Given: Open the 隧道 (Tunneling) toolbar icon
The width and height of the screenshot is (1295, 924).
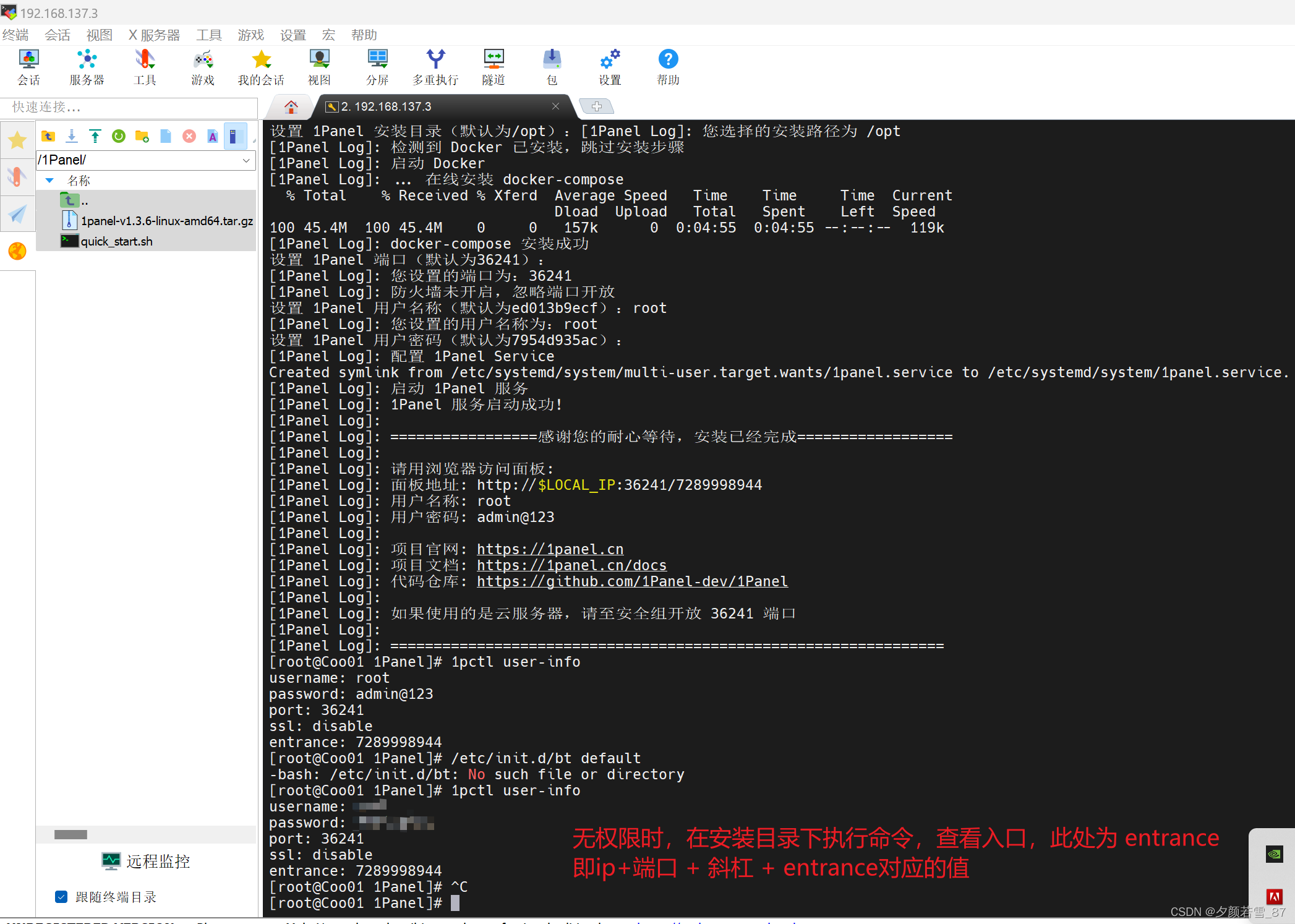Looking at the screenshot, I should click(x=494, y=67).
